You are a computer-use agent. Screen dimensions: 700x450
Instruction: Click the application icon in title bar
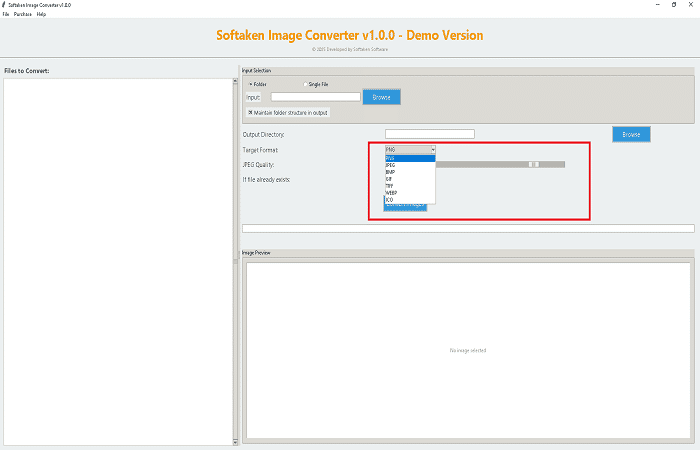(4, 5)
